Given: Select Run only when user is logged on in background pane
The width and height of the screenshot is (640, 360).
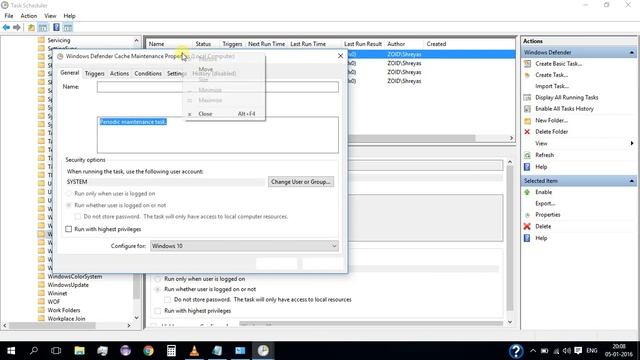Looking at the screenshot, I should click(158, 279).
